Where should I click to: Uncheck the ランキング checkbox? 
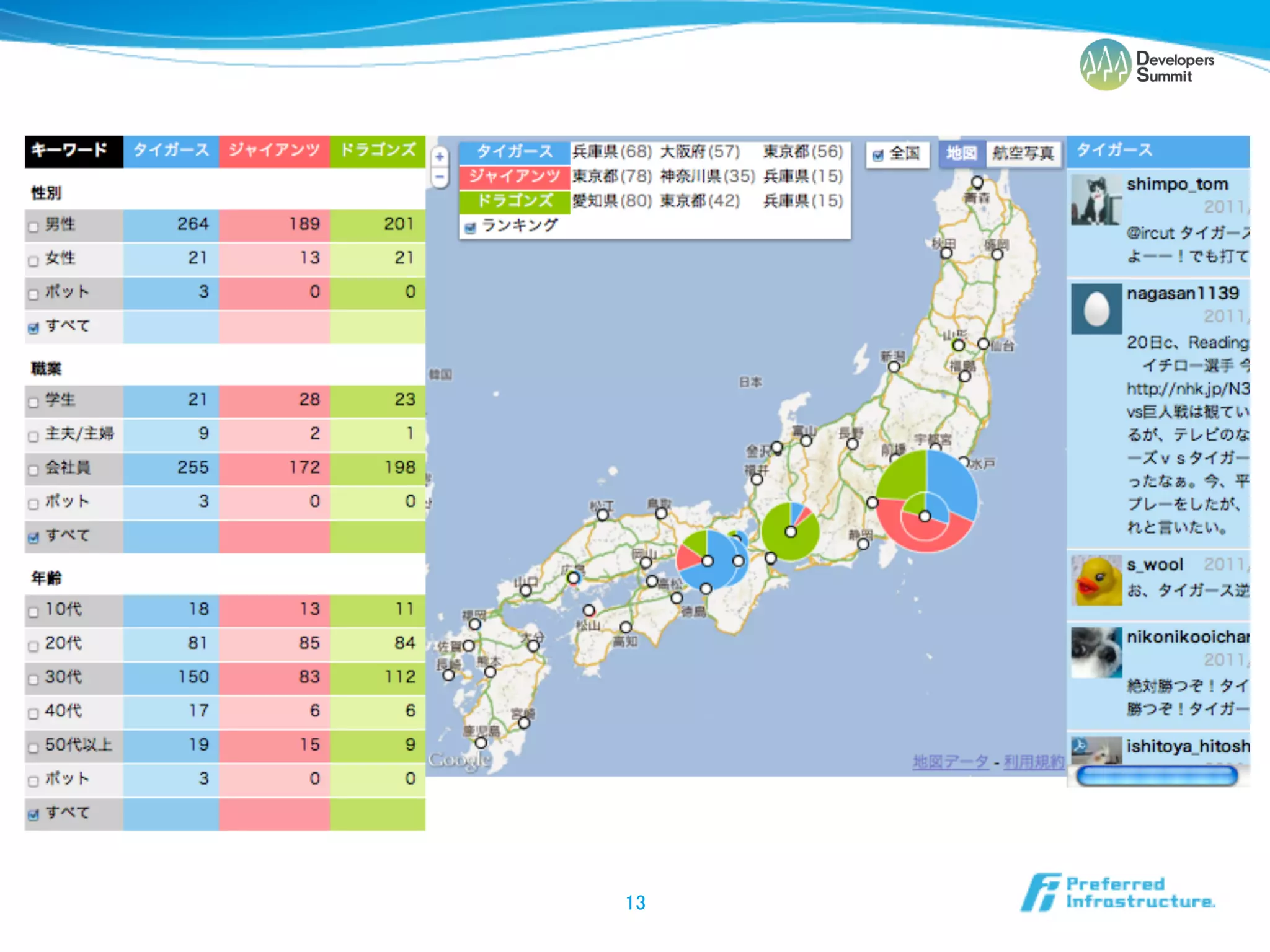[x=470, y=228]
